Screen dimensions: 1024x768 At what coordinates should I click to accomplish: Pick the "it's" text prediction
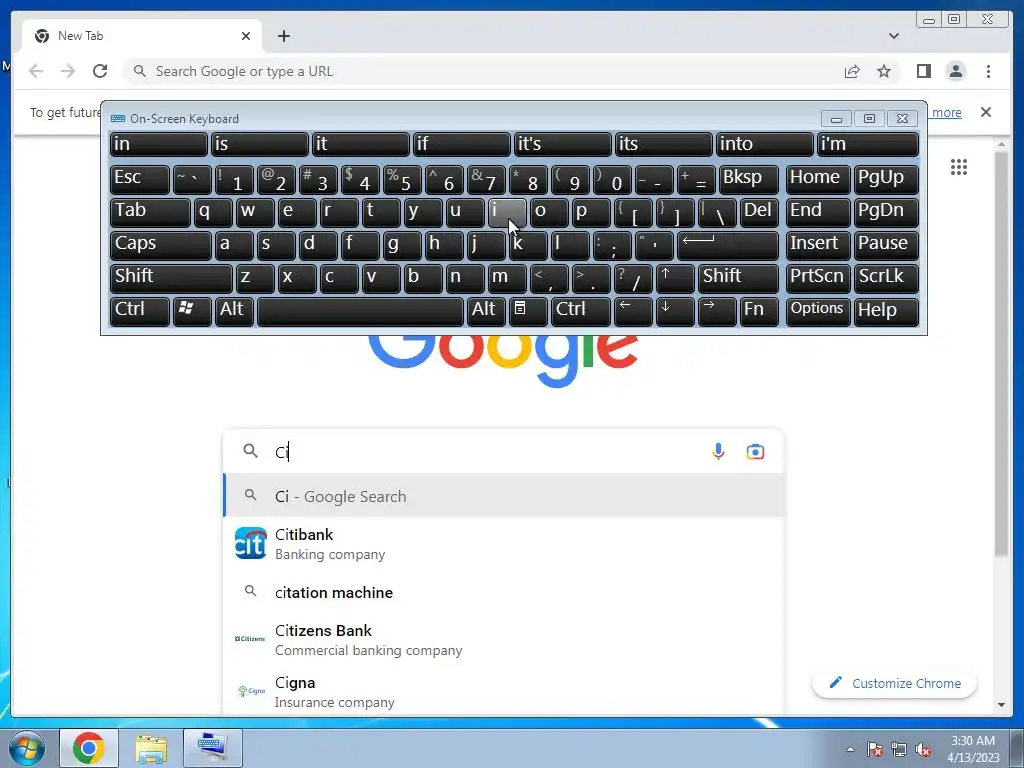coord(563,144)
